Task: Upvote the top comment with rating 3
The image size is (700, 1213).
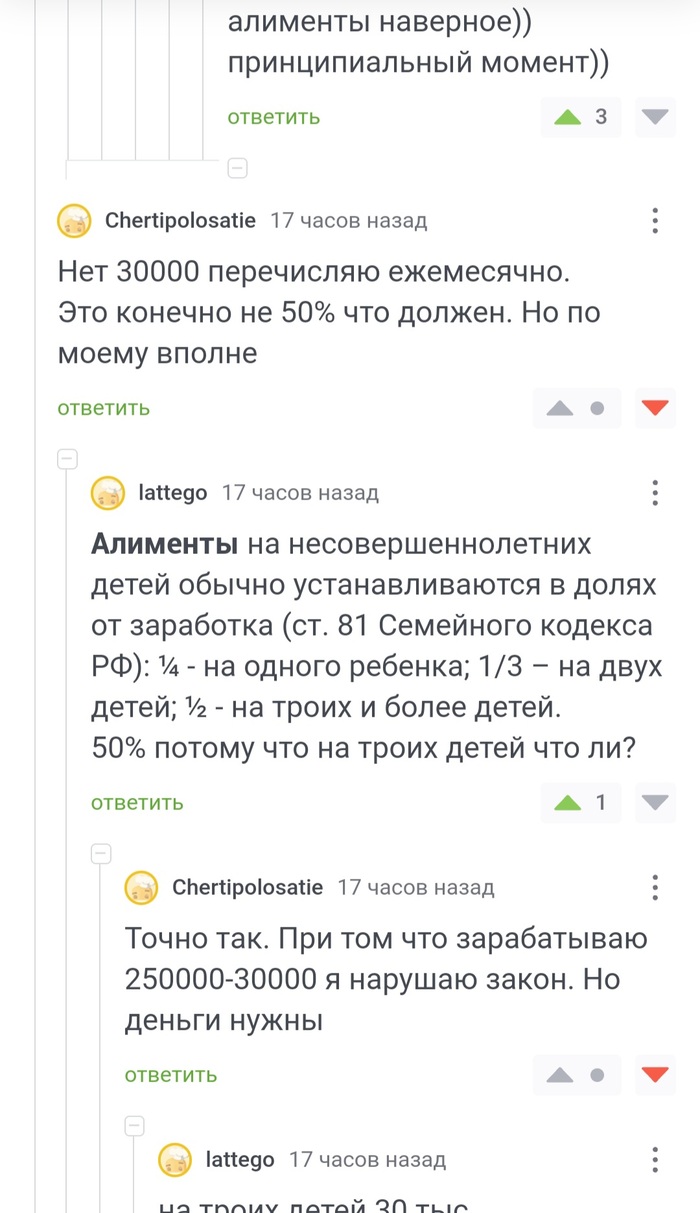Action: coord(568,117)
